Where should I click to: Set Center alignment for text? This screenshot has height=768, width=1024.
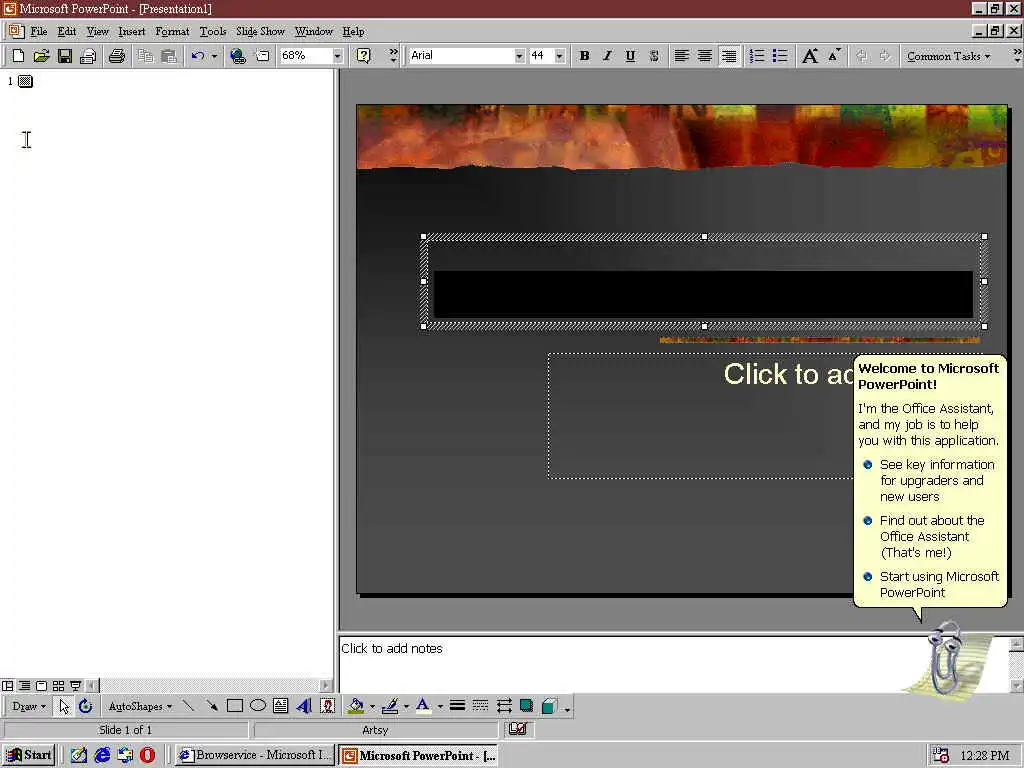(705, 56)
